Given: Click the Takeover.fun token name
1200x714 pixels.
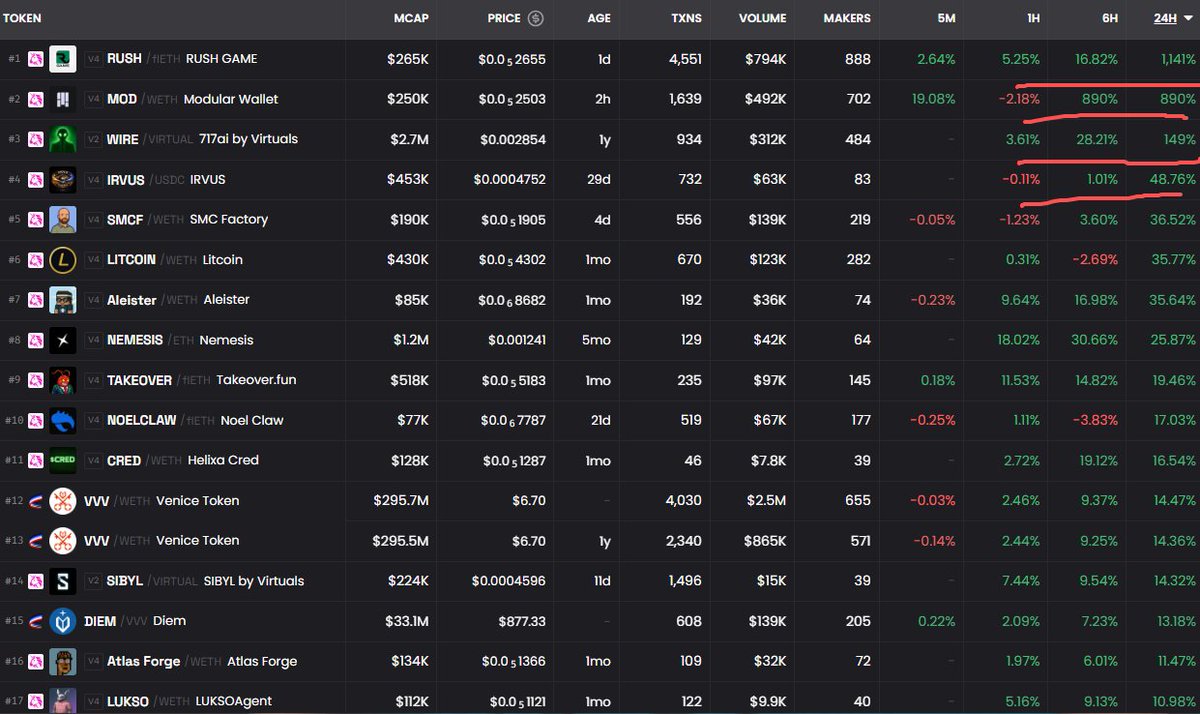Looking at the screenshot, I should tap(256, 380).
